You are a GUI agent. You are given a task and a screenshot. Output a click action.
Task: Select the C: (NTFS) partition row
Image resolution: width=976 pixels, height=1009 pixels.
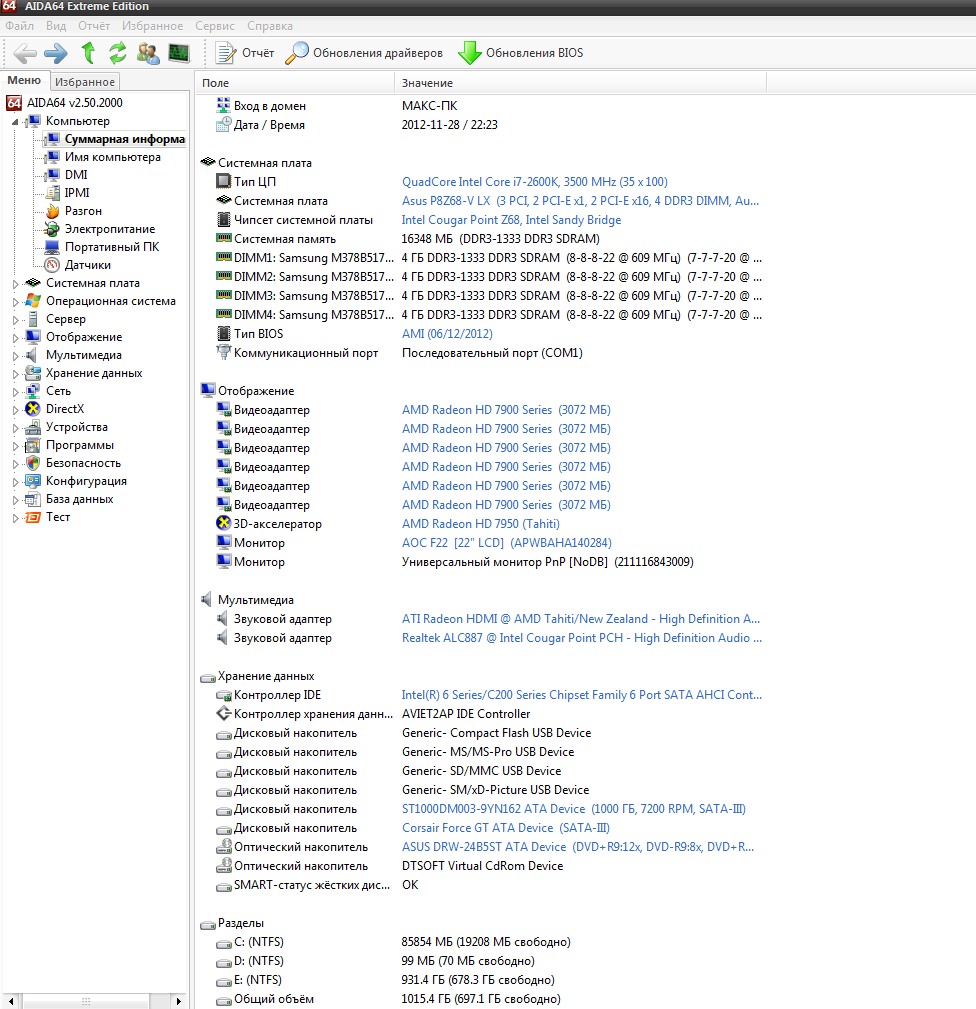[393, 942]
